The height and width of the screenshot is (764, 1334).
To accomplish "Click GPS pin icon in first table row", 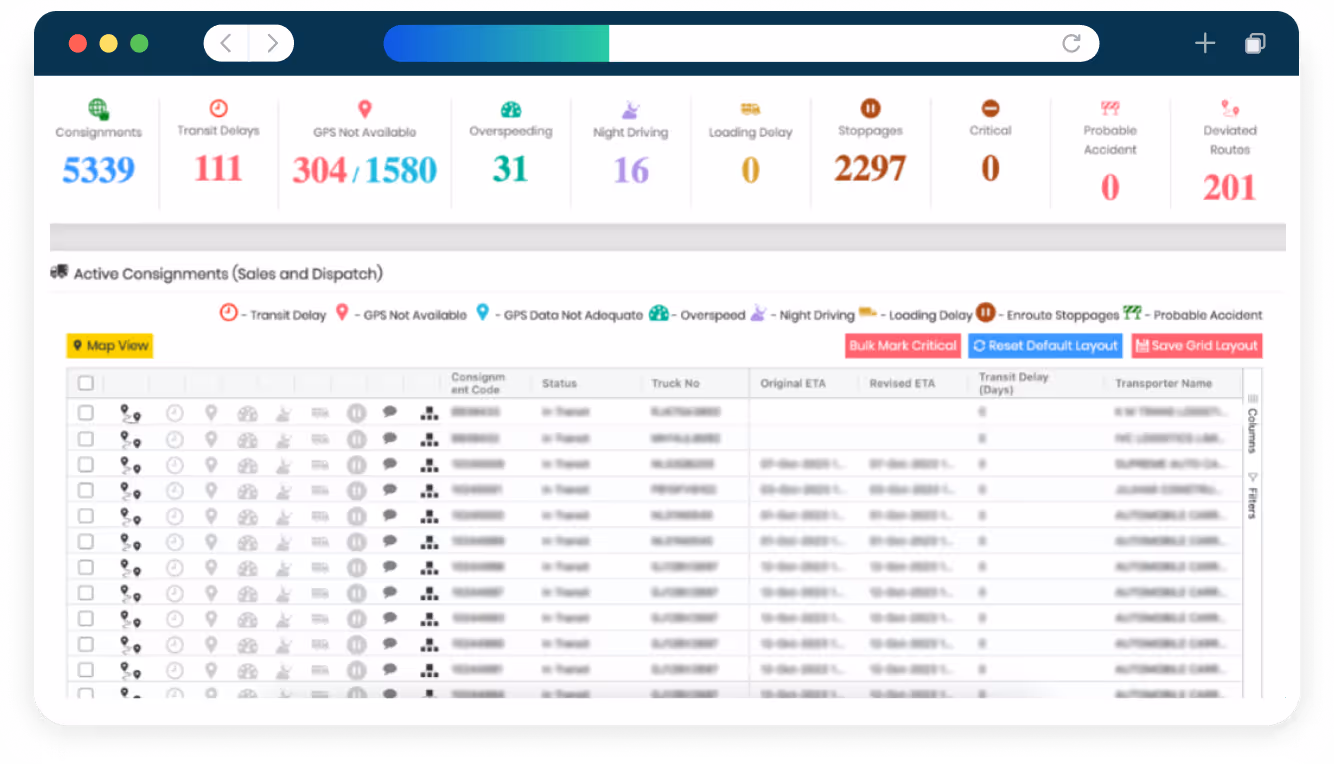I will coord(211,412).
